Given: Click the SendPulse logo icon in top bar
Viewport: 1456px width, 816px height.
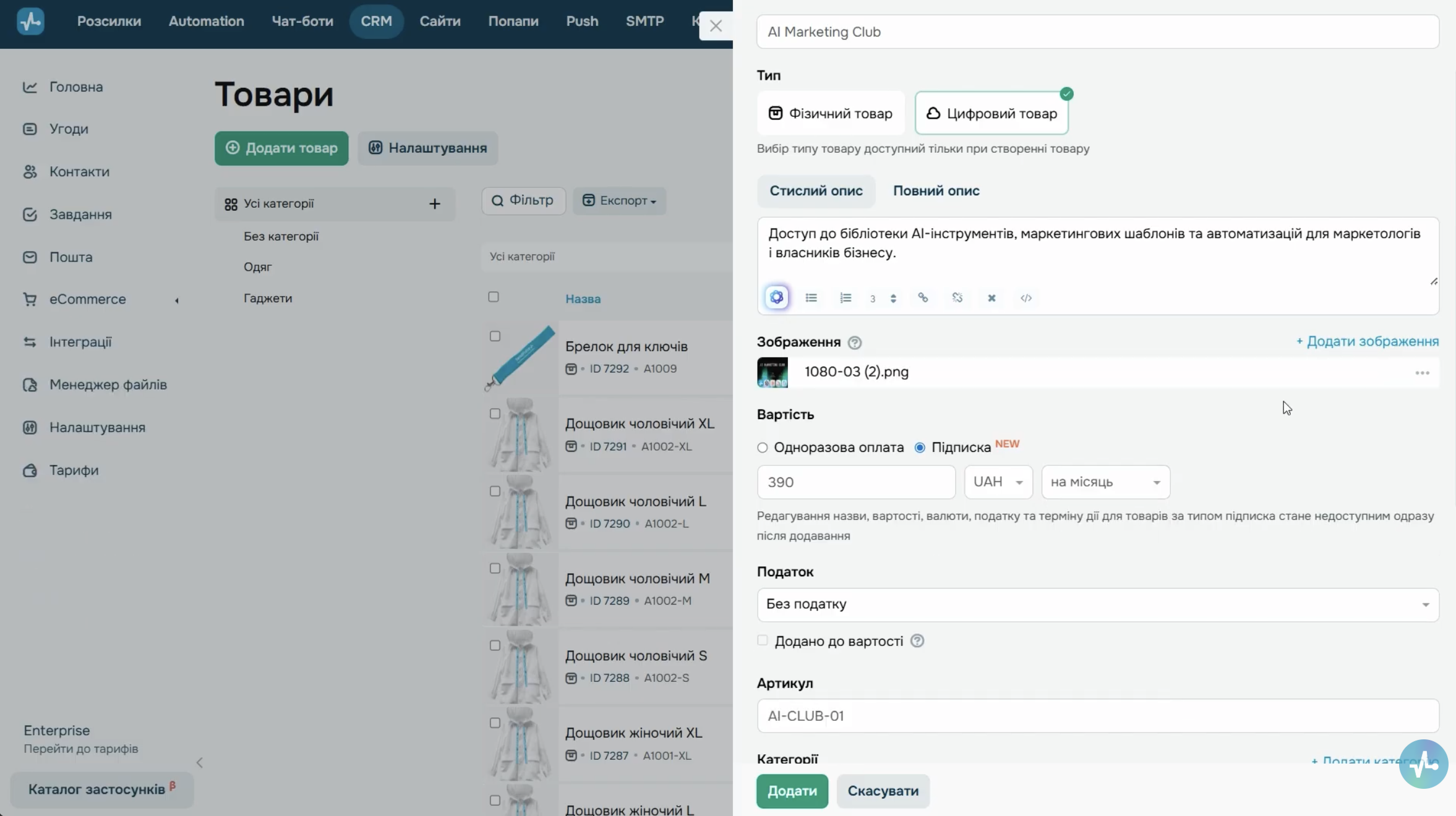Looking at the screenshot, I should click(30, 21).
